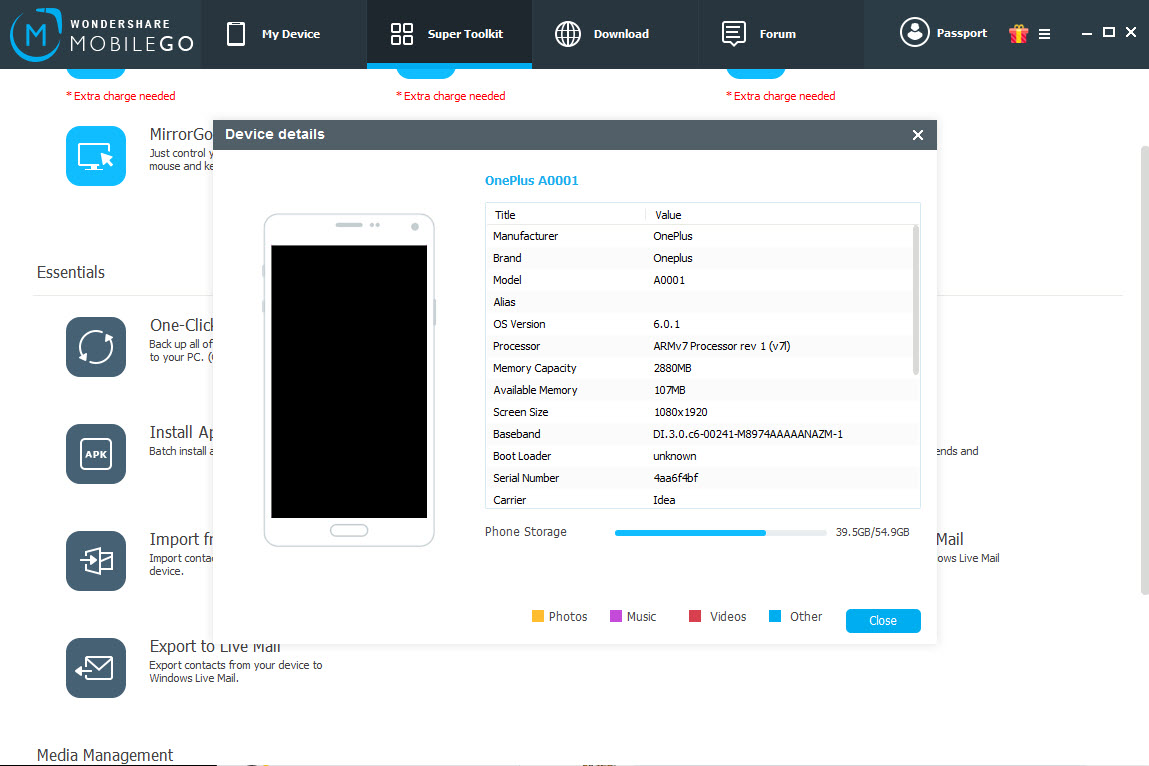Image resolution: width=1149 pixels, height=766 pixels.
Task: Select the OS Version row
Action: pyautogui.click(x=700, y=324)
